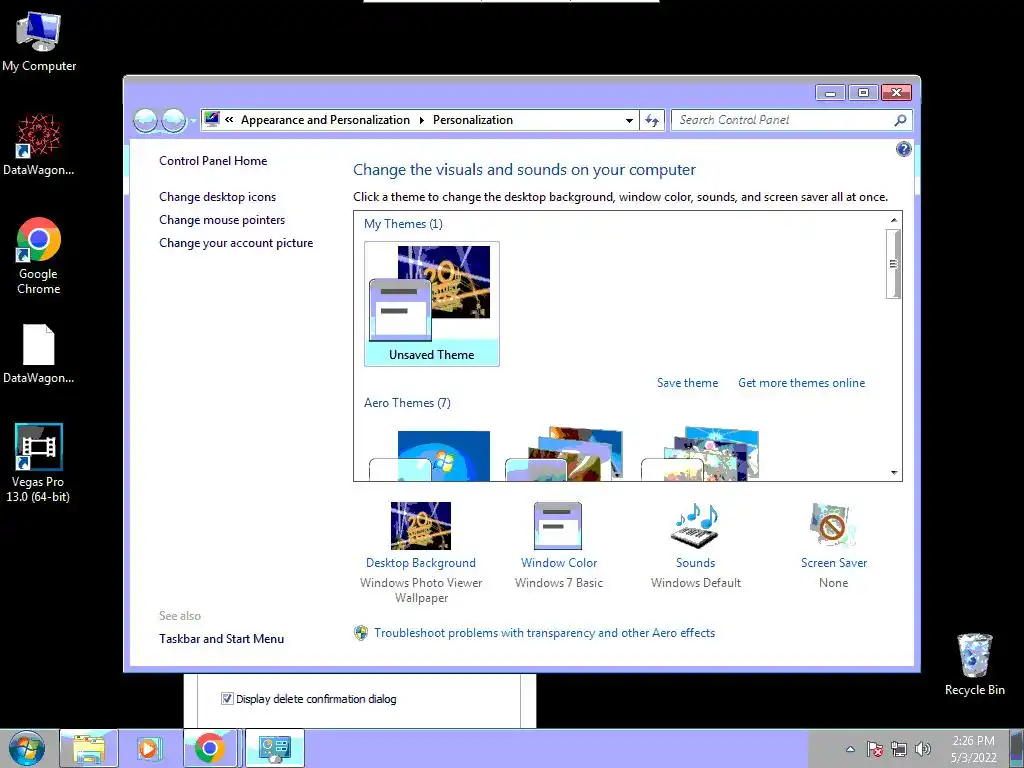Viewport: 1024px width, 768px height.
Task: Select the Windows 7 Aero theme thumbnail
Action: tap(429, 456)
